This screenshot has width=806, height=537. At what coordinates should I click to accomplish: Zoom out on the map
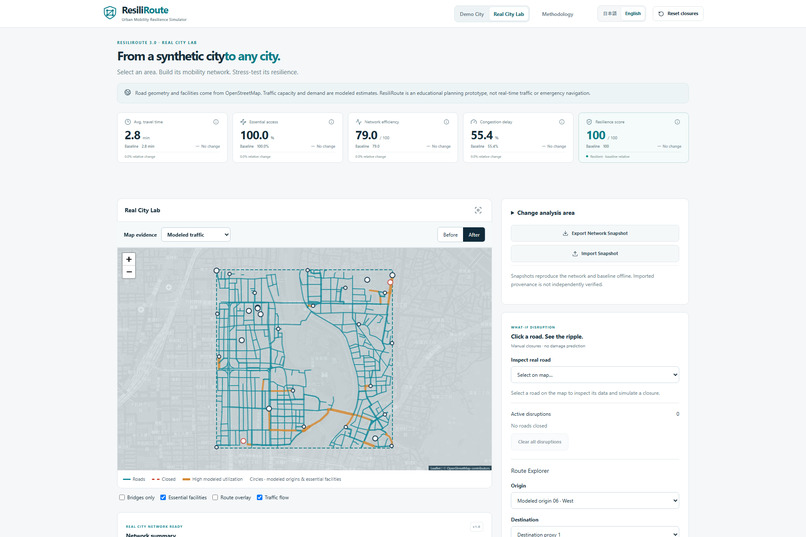(x=129, y=272)
